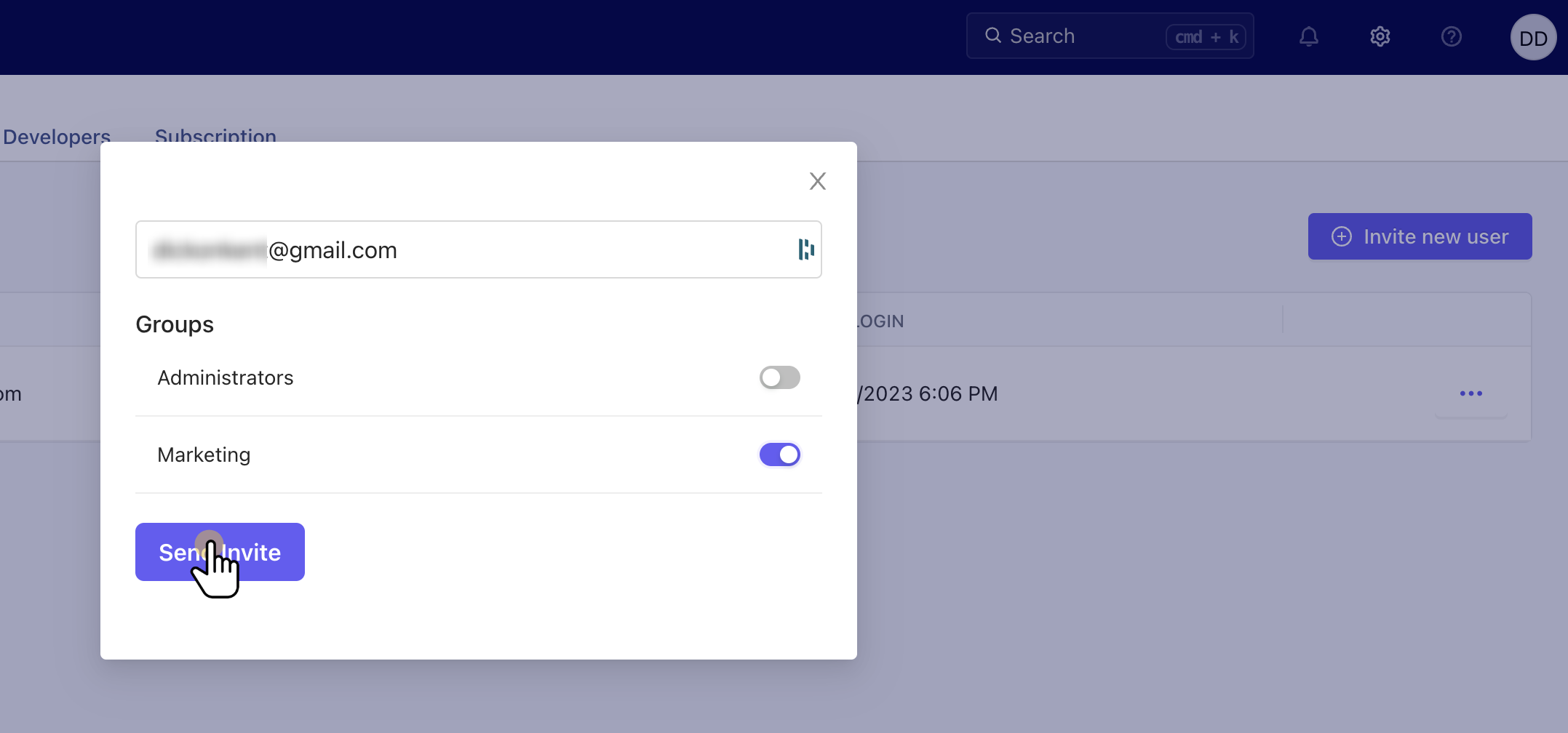Open settings via the gear icon
This screenshot has width=1568, height=733.
(1380, 36)
